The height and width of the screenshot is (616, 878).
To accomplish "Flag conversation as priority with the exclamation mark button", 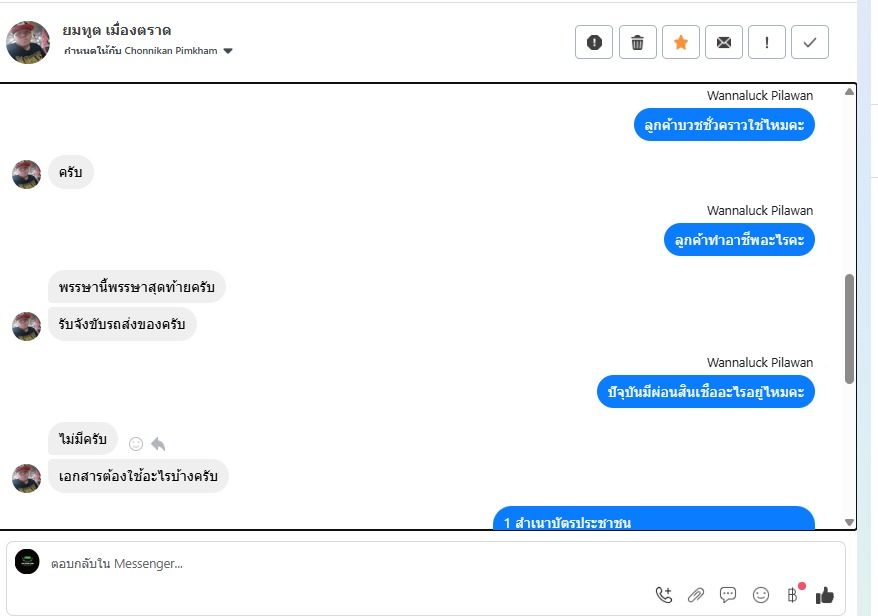I will click(x=767, y=42).
